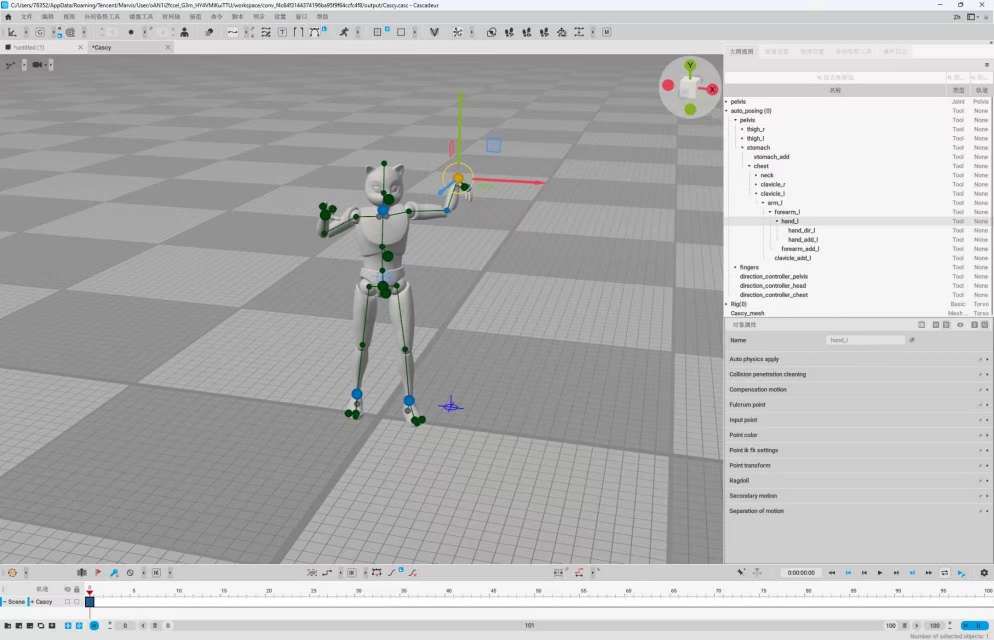Toggle the loop playback button
Screen dimensions: 994x640
tap(945, 572)
